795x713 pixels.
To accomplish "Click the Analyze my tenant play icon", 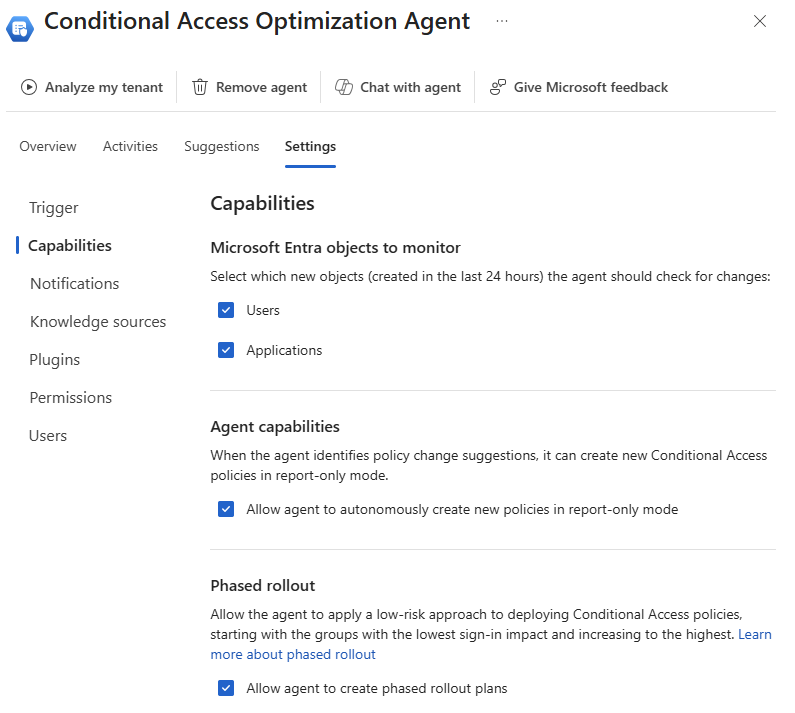I will point(29,87).
